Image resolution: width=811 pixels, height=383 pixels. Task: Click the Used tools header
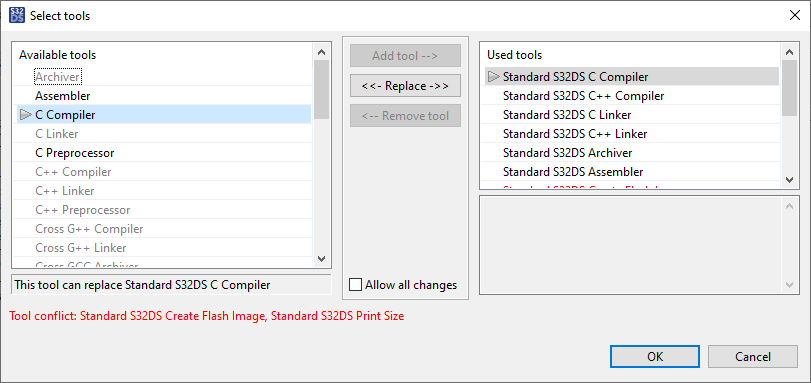(x=514, y=55)
